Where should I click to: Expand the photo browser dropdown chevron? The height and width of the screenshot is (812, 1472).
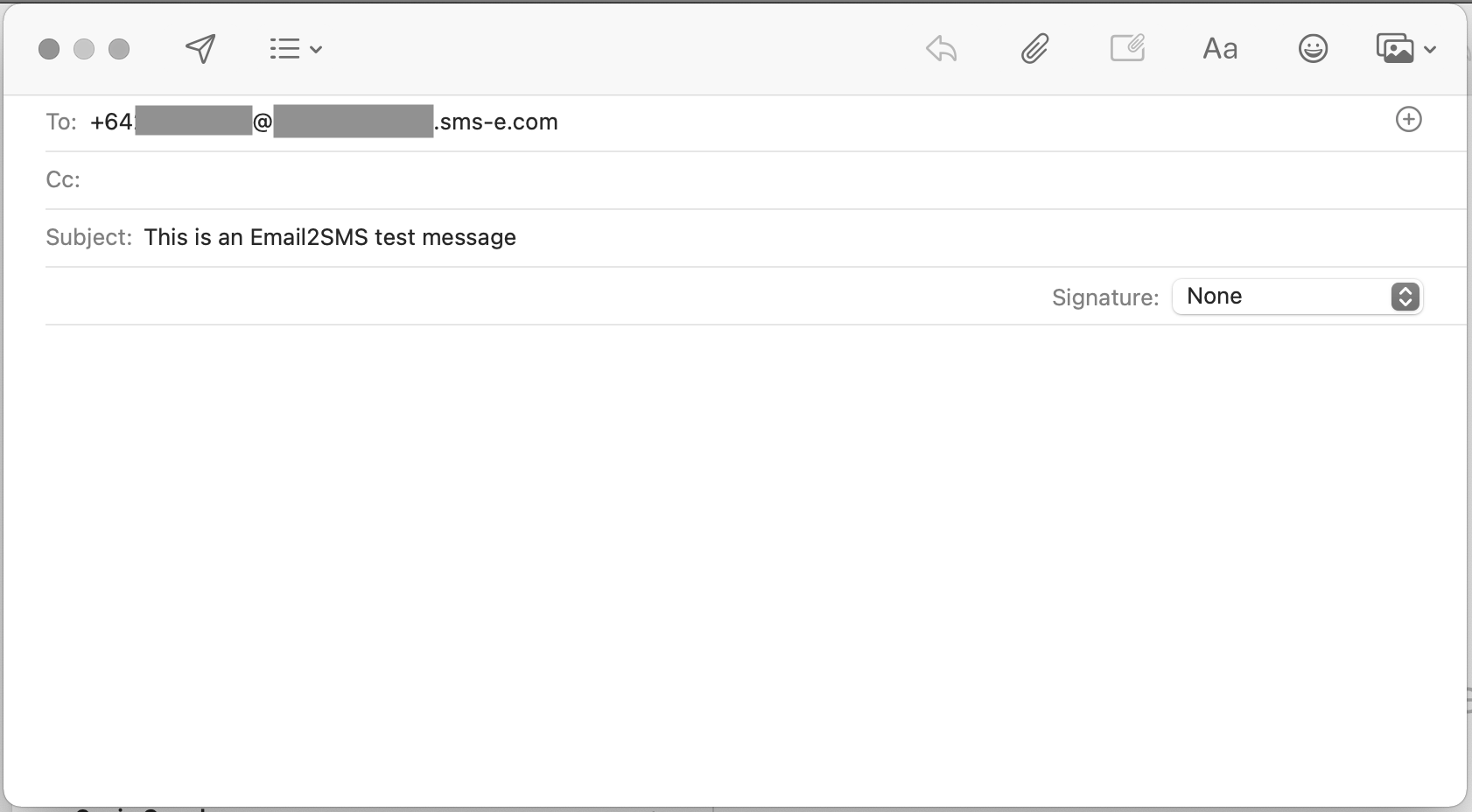tap(1430, 50)
